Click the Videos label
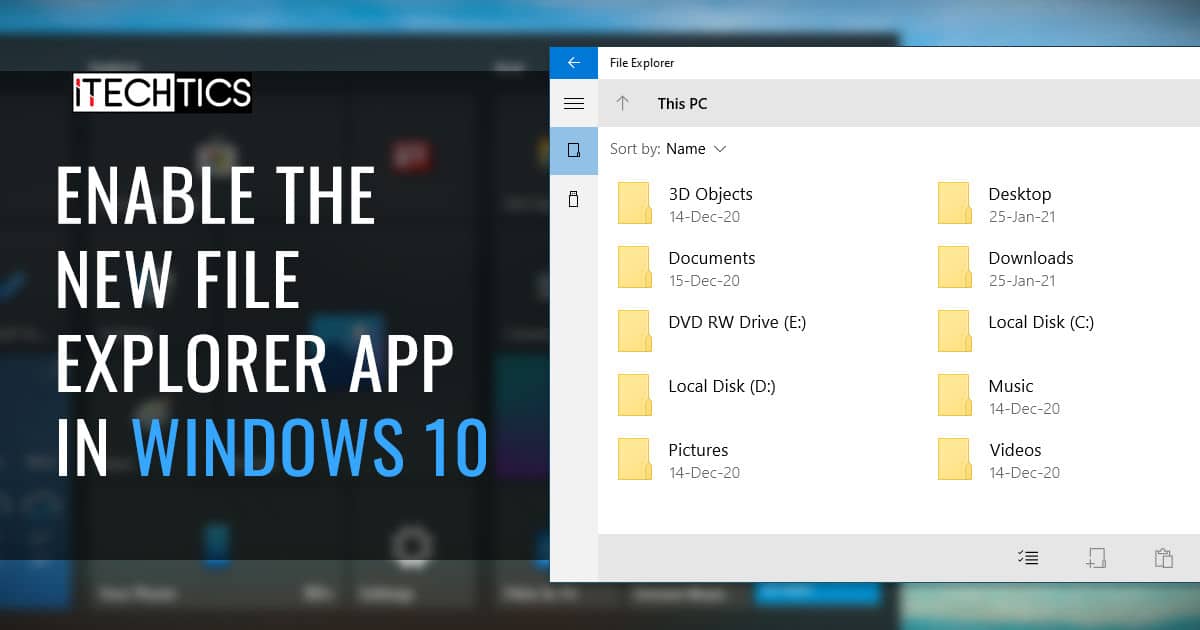Image resolution: width=1200 pixels, height=630 pixels. point(1015,450)
